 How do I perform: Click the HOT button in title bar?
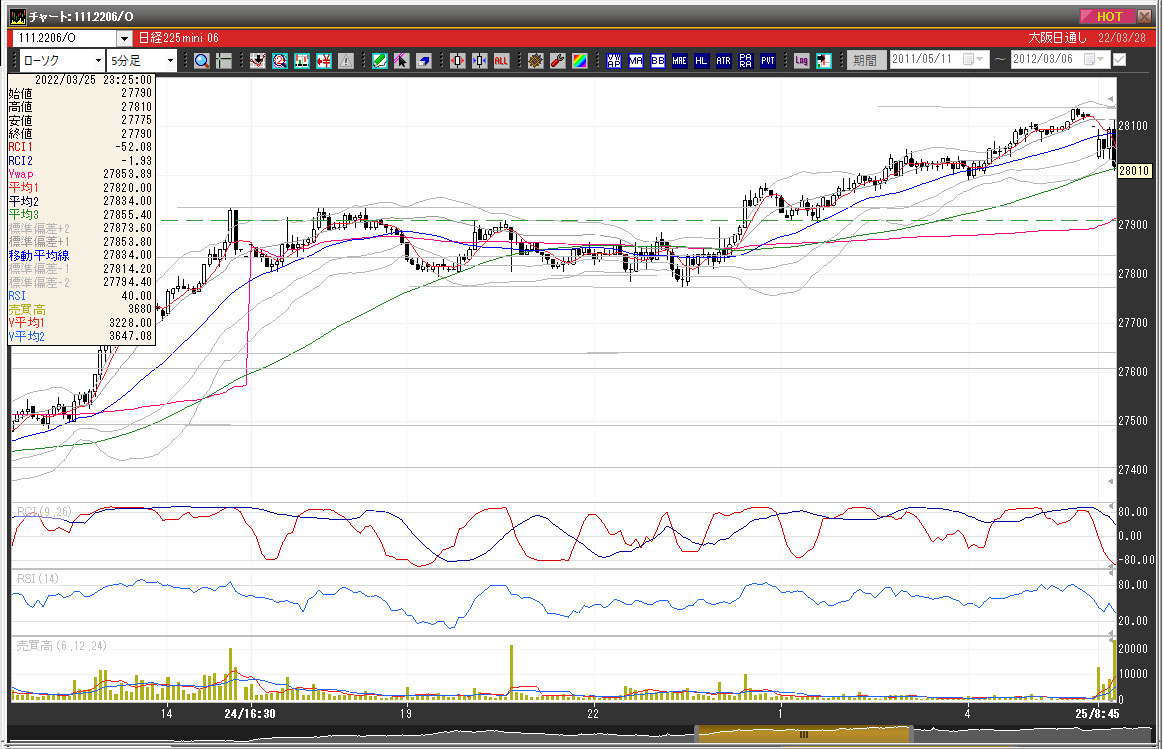click(1108, 16)
